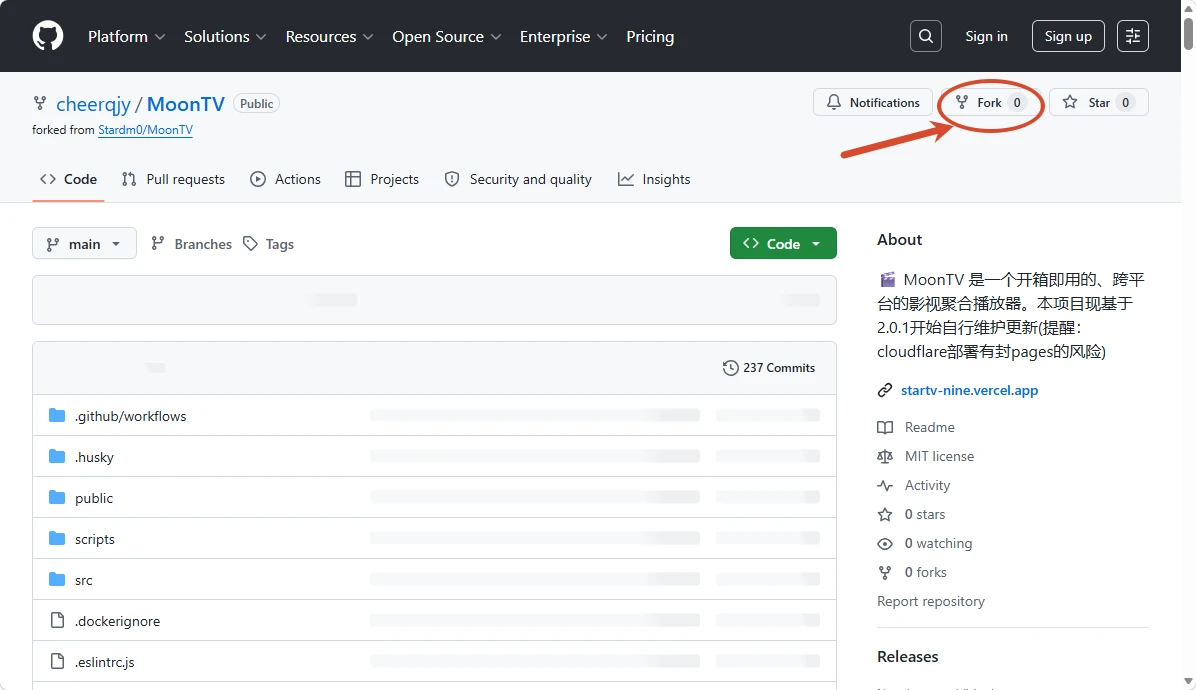This screenshot has height=690, width=1196.
Task: Switch to the Actions tab
Action: click(285, 179)
